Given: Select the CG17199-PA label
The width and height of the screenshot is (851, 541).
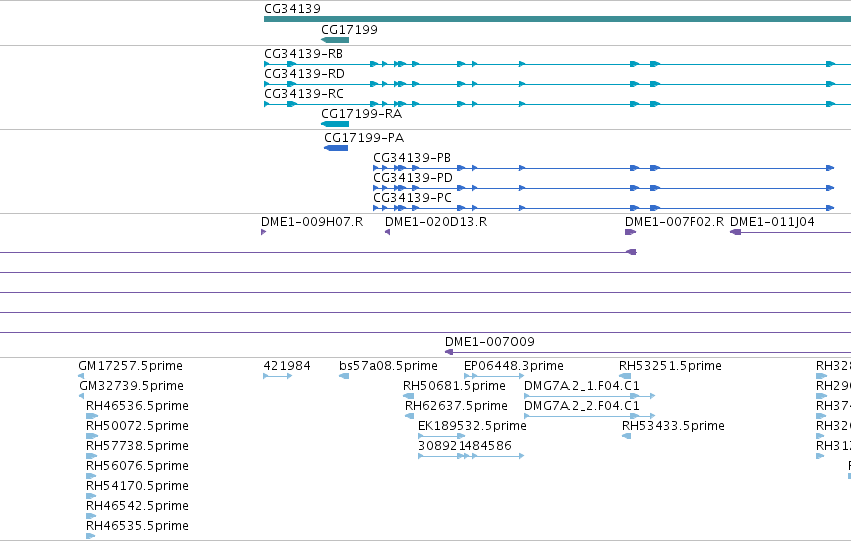Looking at the screenshot, I should [x=364, y=138].
